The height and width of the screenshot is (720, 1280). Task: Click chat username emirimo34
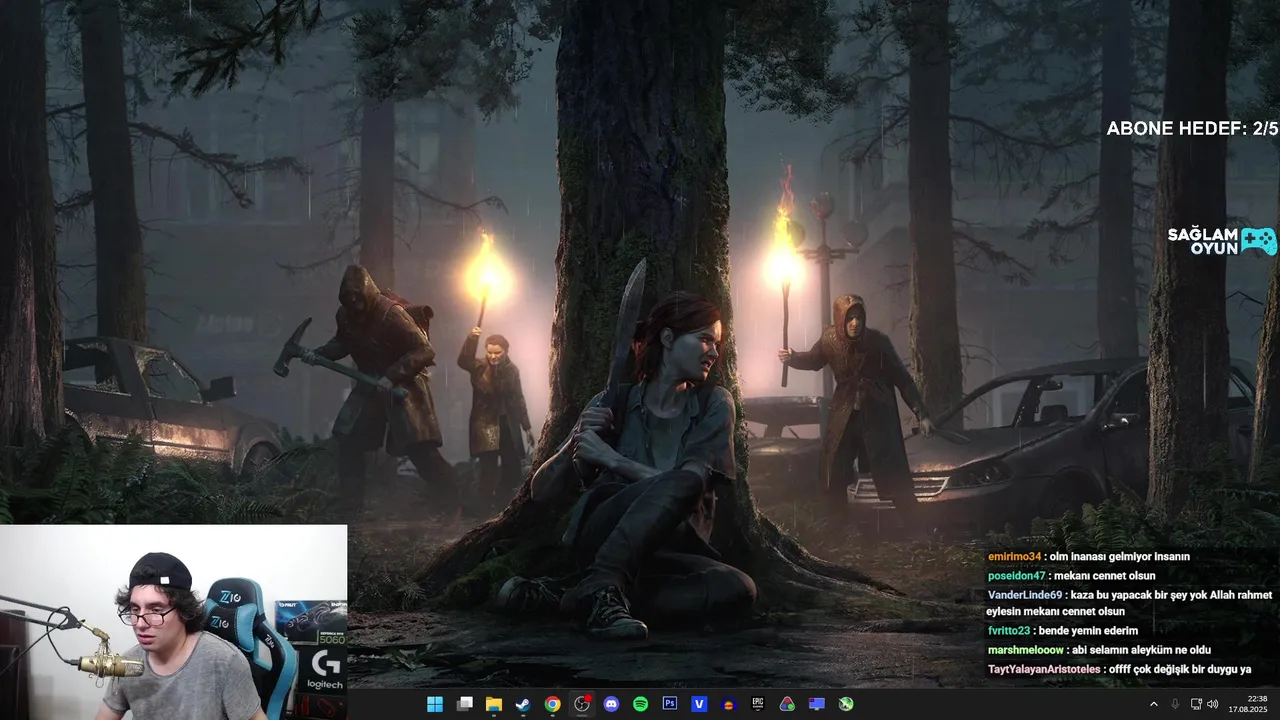pyautogui.click(x=1014, y=557)
